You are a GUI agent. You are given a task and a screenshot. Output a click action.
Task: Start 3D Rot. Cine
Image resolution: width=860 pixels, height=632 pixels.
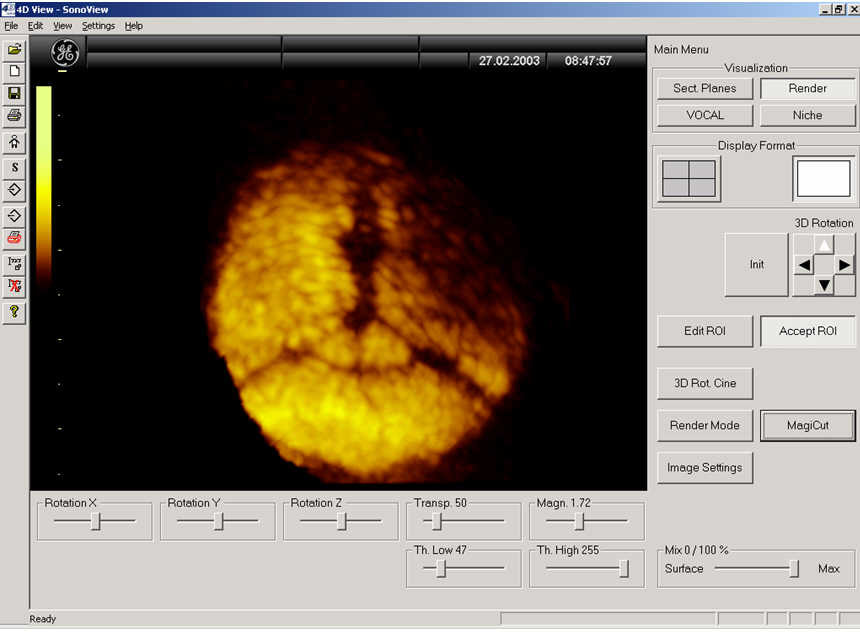point(705,383)
